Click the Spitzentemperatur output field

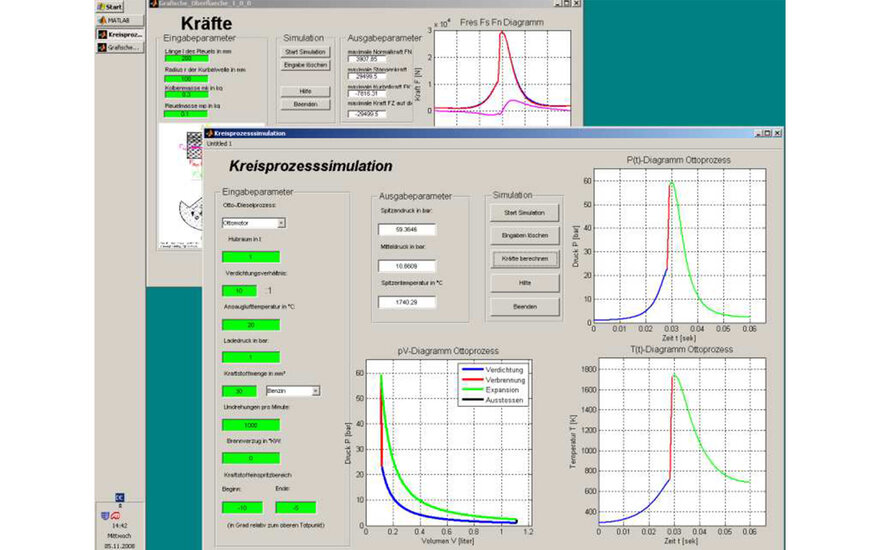click(x=407, y=302)
